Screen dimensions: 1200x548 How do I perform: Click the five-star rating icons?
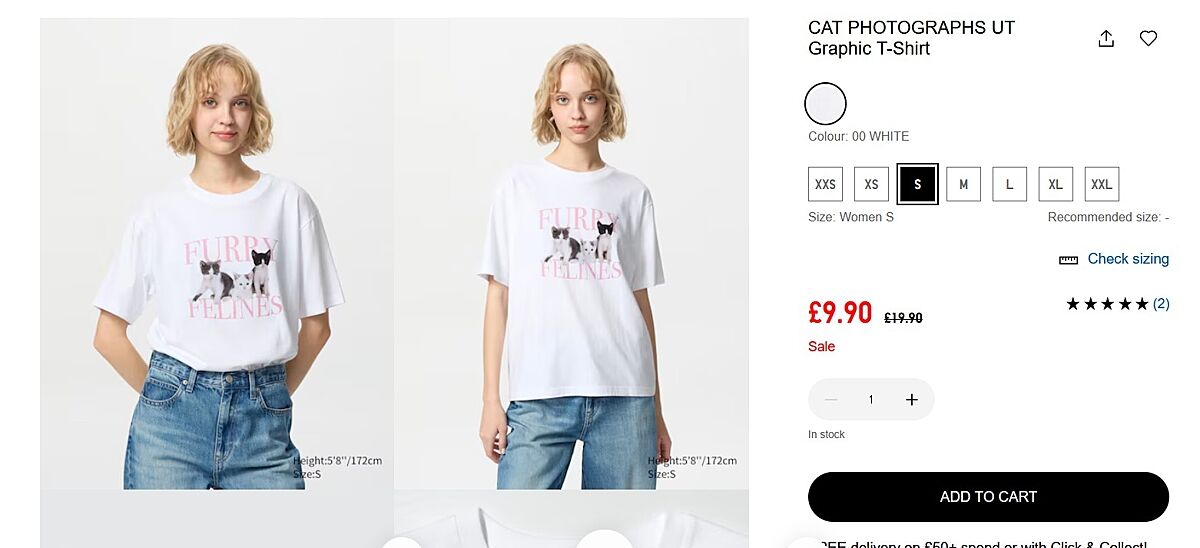click(x=1107, y=304)
